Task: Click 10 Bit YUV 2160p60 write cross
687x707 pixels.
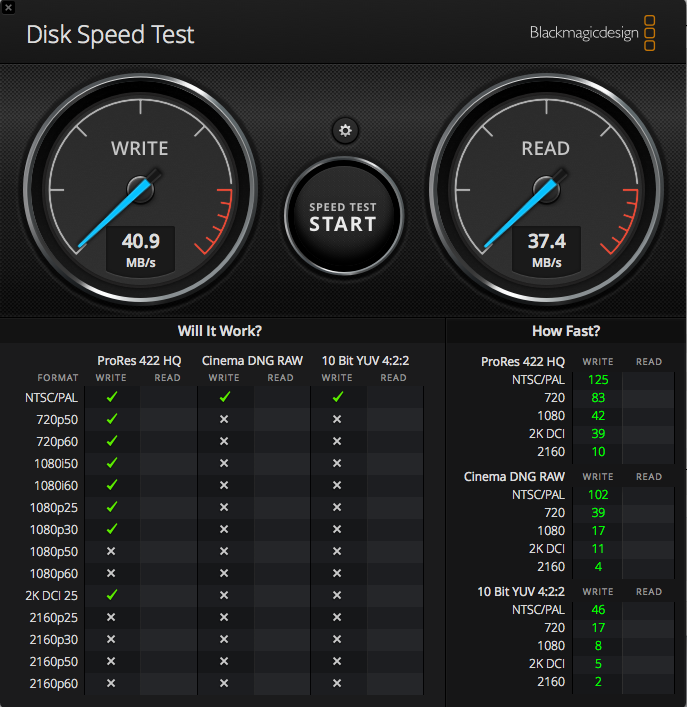Action: pos(337,683)
